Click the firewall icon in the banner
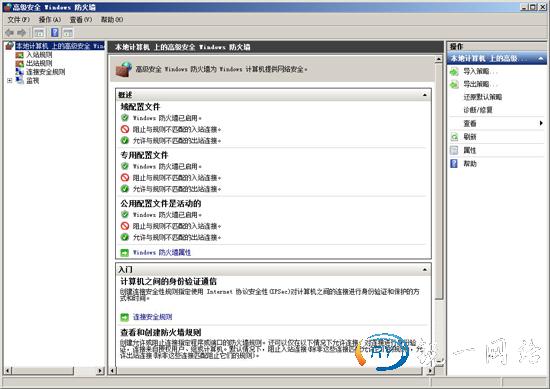This screenshot has width=550, height=389. [x=124, y=69]
